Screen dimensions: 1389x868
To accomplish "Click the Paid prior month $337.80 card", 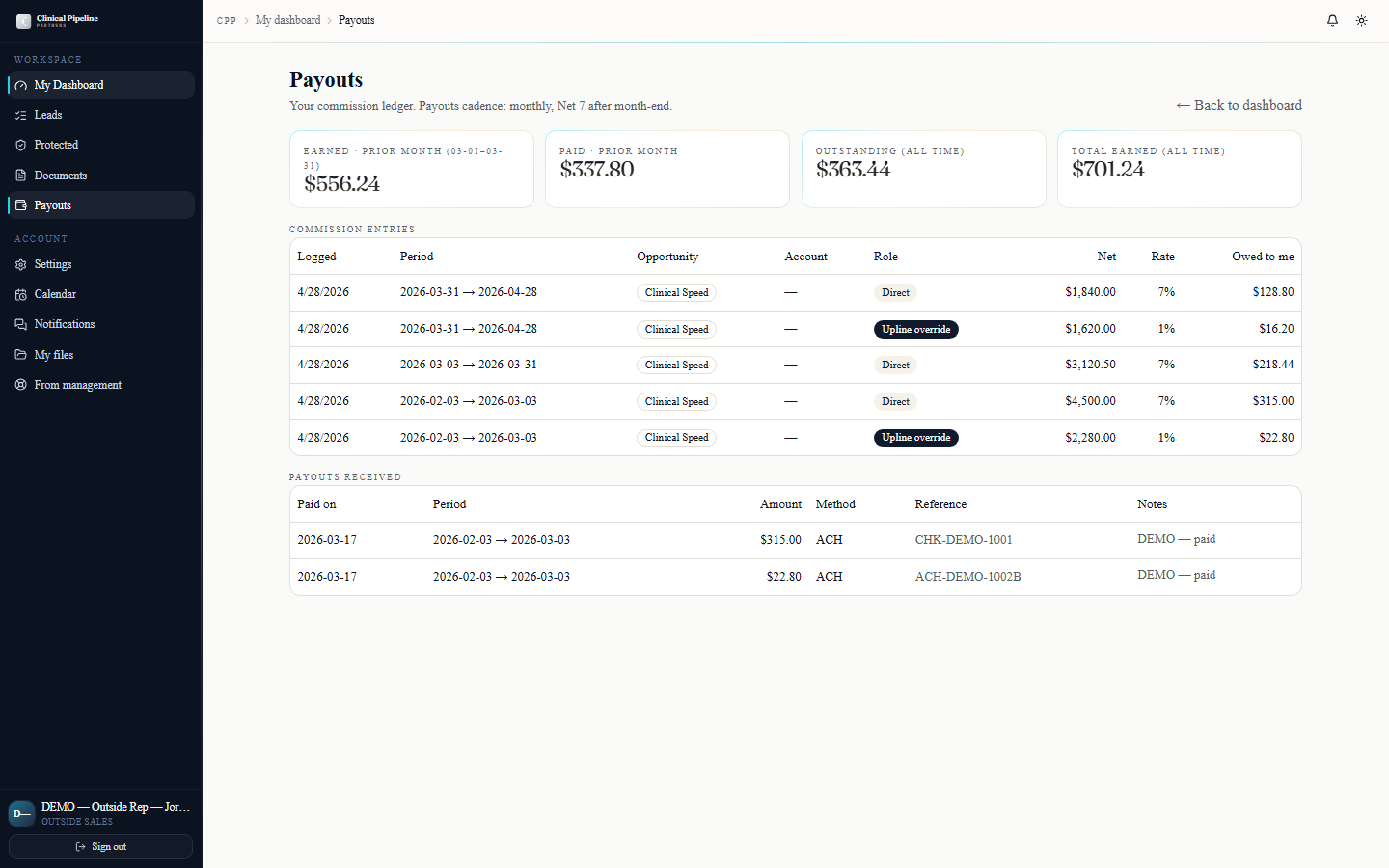I will pyautogui.click(x=667, y=169).
